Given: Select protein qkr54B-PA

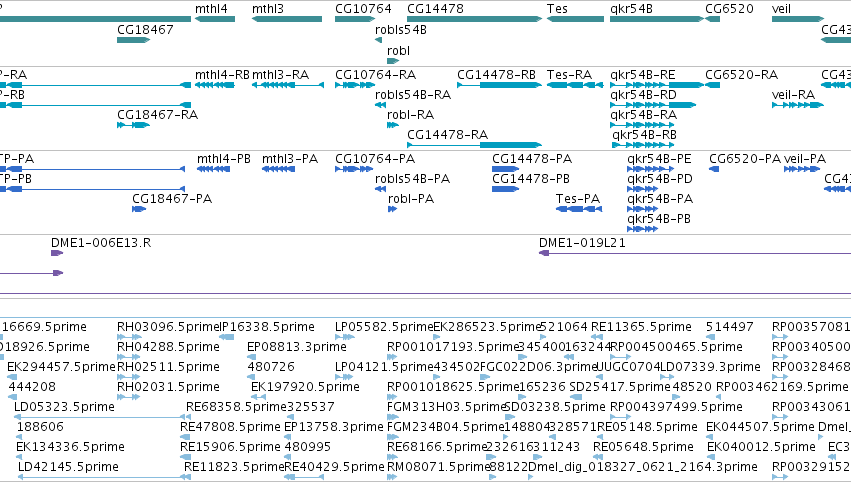Looking at the screenshot, I should [x=660, y=199].
